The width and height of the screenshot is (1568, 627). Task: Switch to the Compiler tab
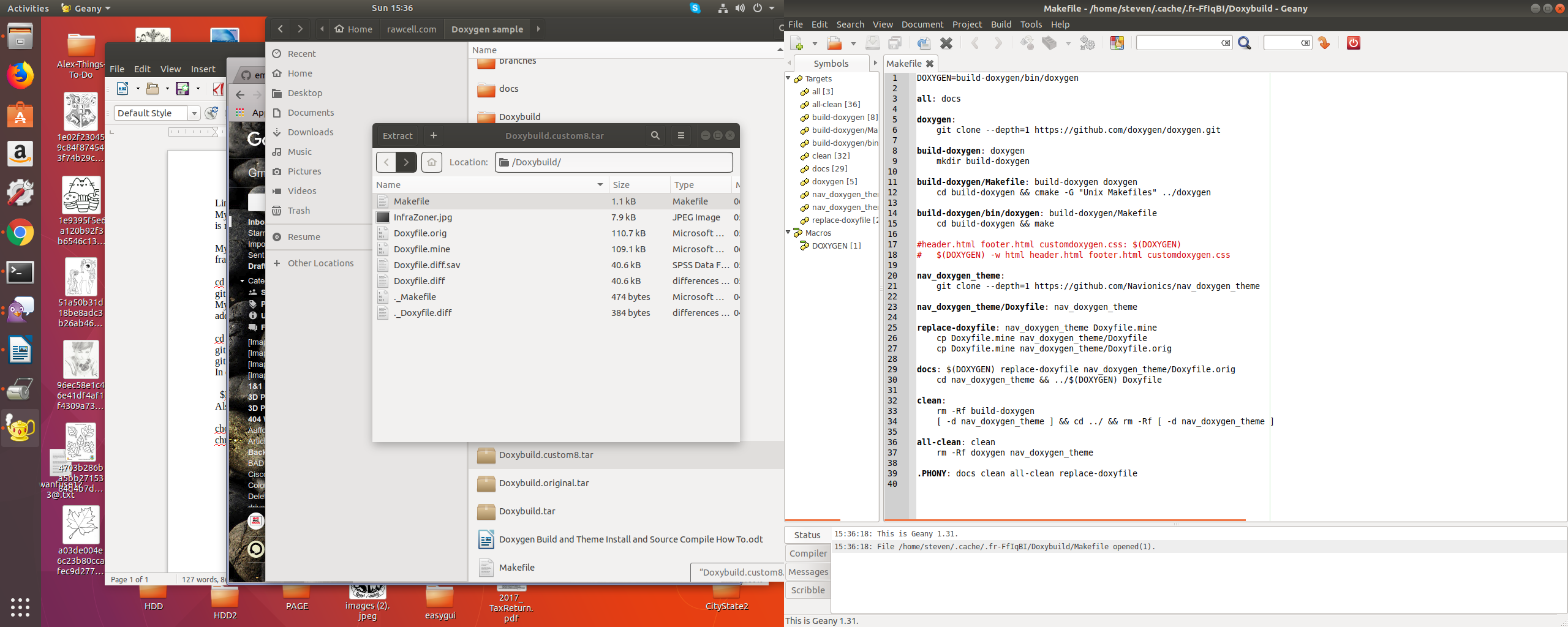[808, 553]
